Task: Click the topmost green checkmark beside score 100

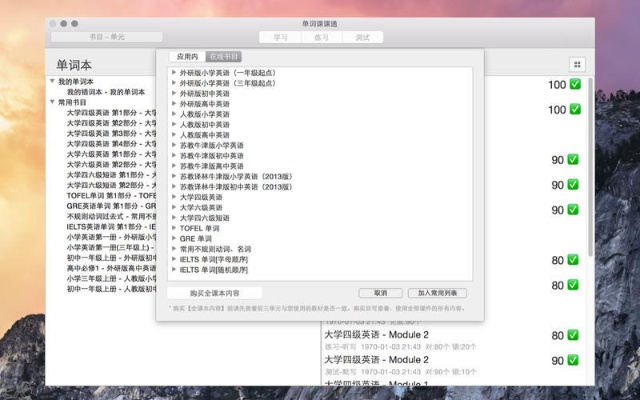Action: click(x=574, y=85)
